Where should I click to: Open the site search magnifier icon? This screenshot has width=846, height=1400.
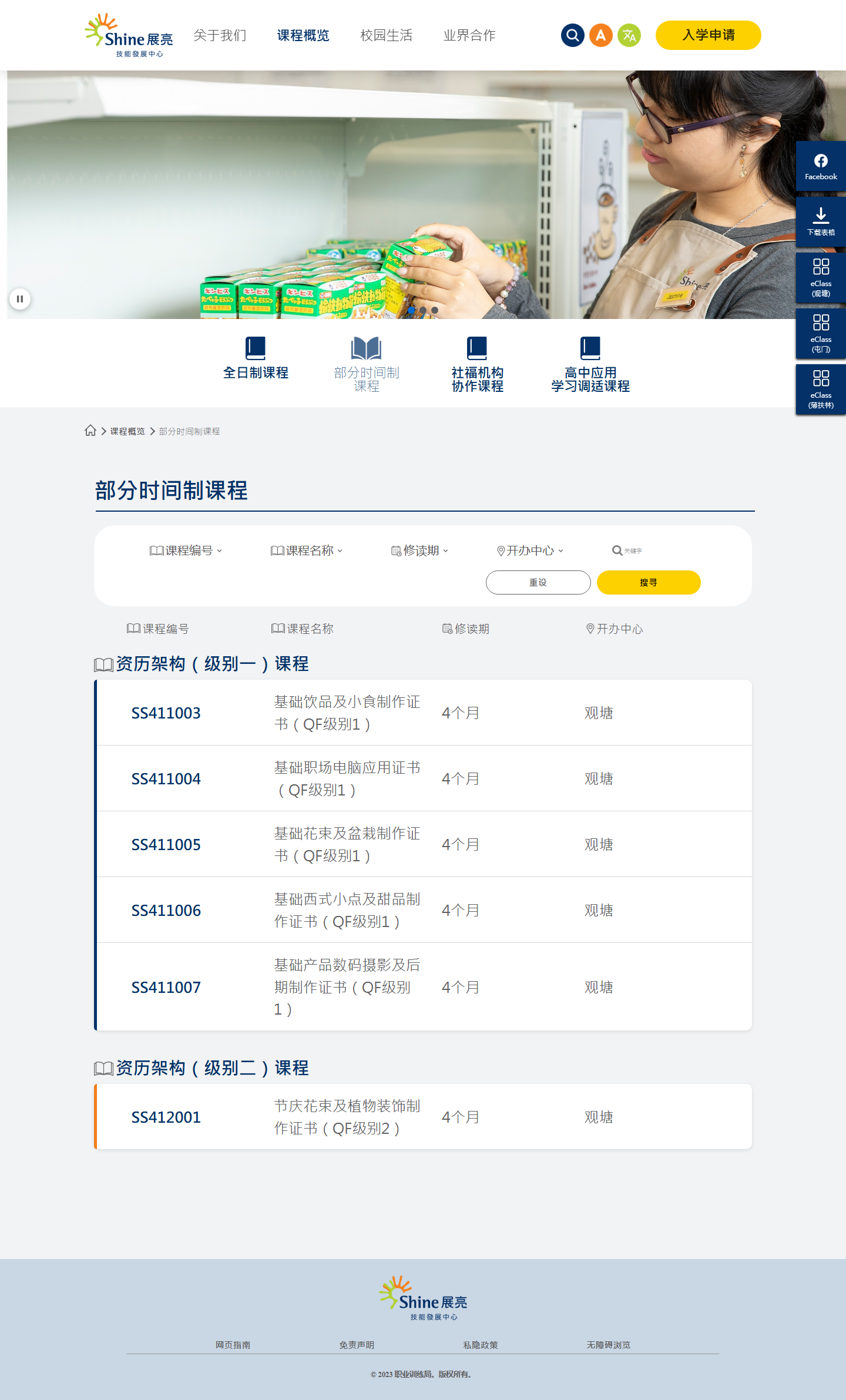click(572, 35)
